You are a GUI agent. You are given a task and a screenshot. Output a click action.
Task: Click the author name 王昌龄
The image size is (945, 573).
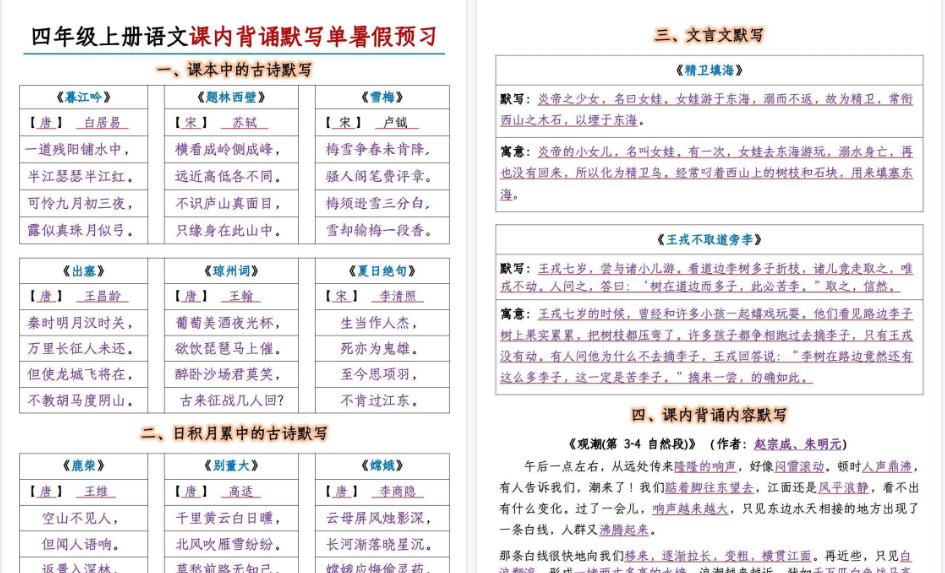coord(102,296)
